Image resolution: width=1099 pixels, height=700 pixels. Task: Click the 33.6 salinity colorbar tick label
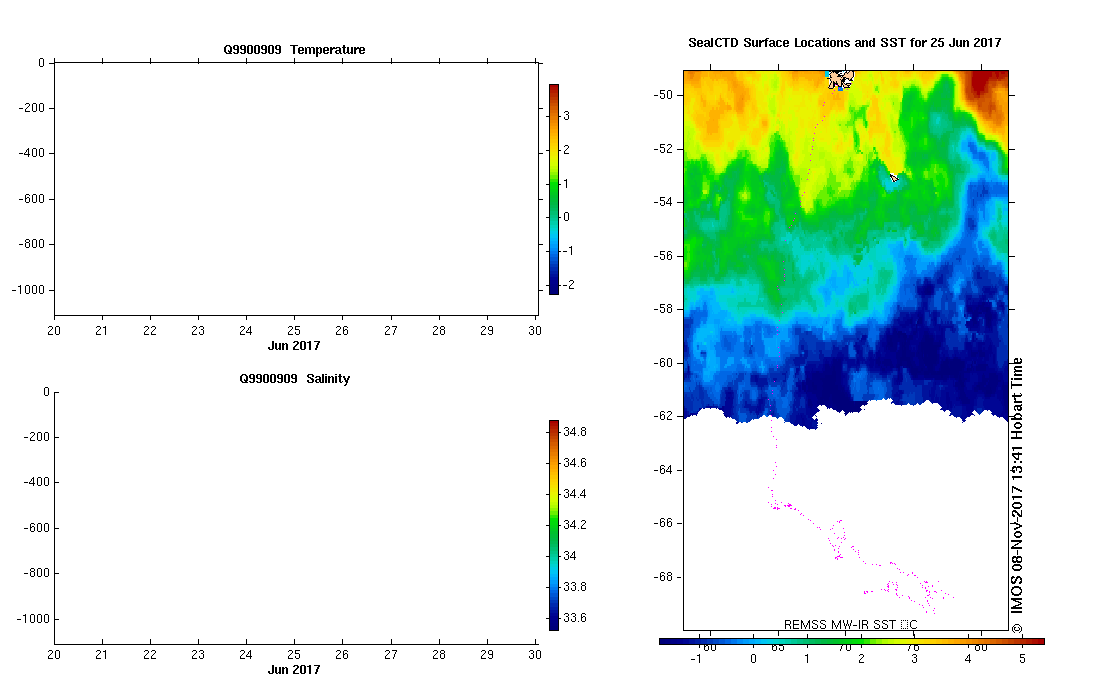pos(575,618)
